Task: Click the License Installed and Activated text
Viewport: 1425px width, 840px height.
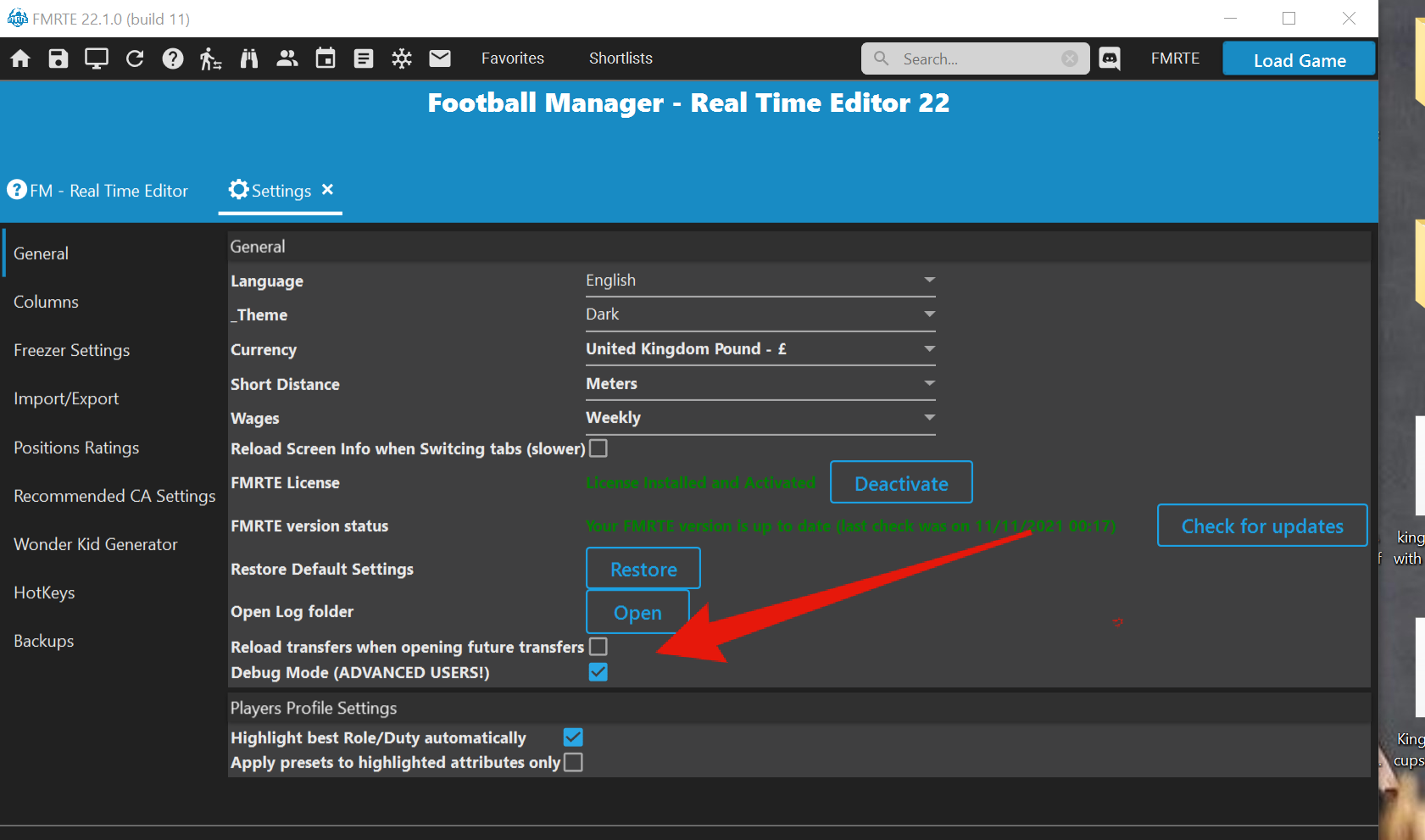Action: 700,482
